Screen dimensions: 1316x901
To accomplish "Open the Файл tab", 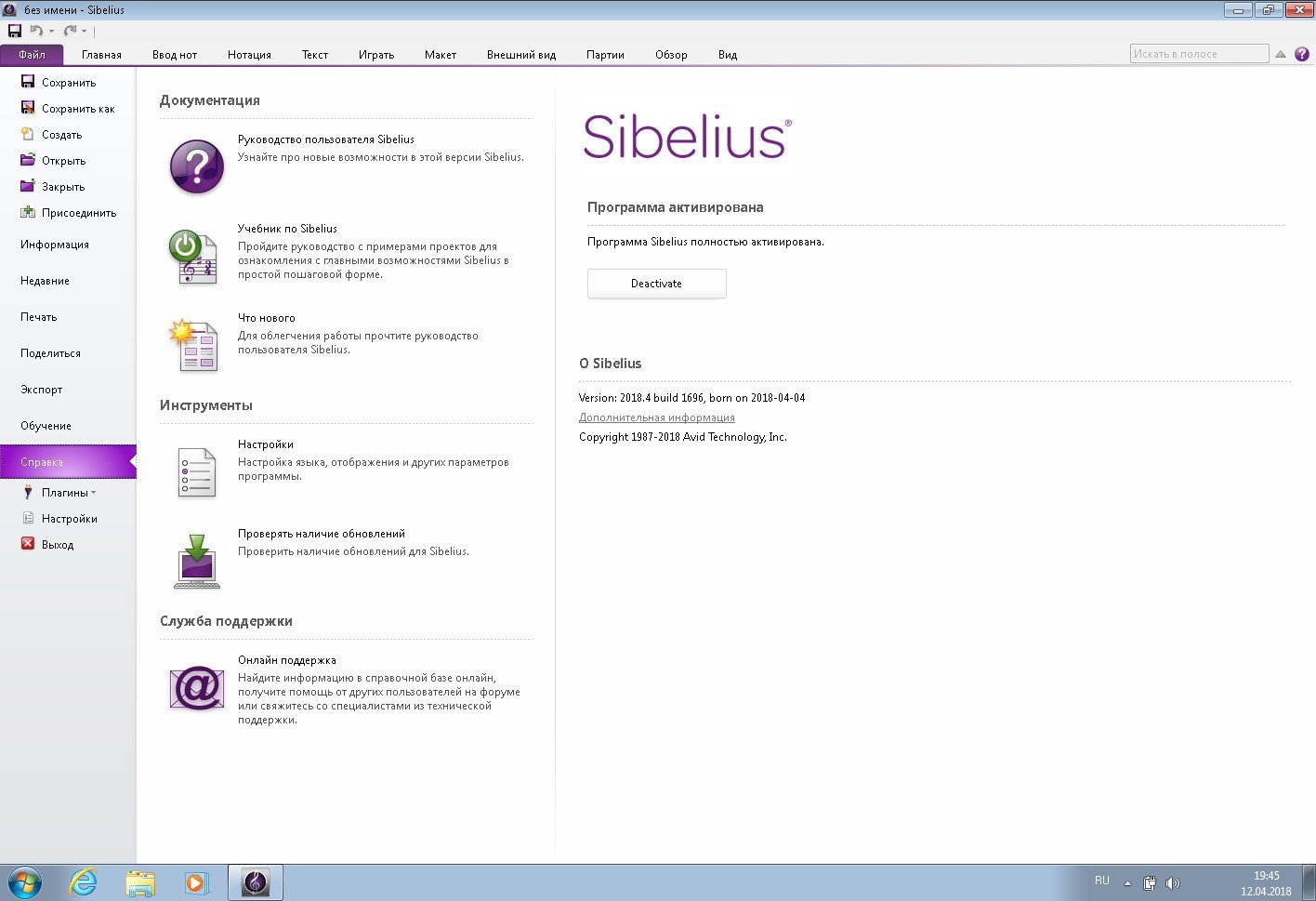I will (32, 55).
